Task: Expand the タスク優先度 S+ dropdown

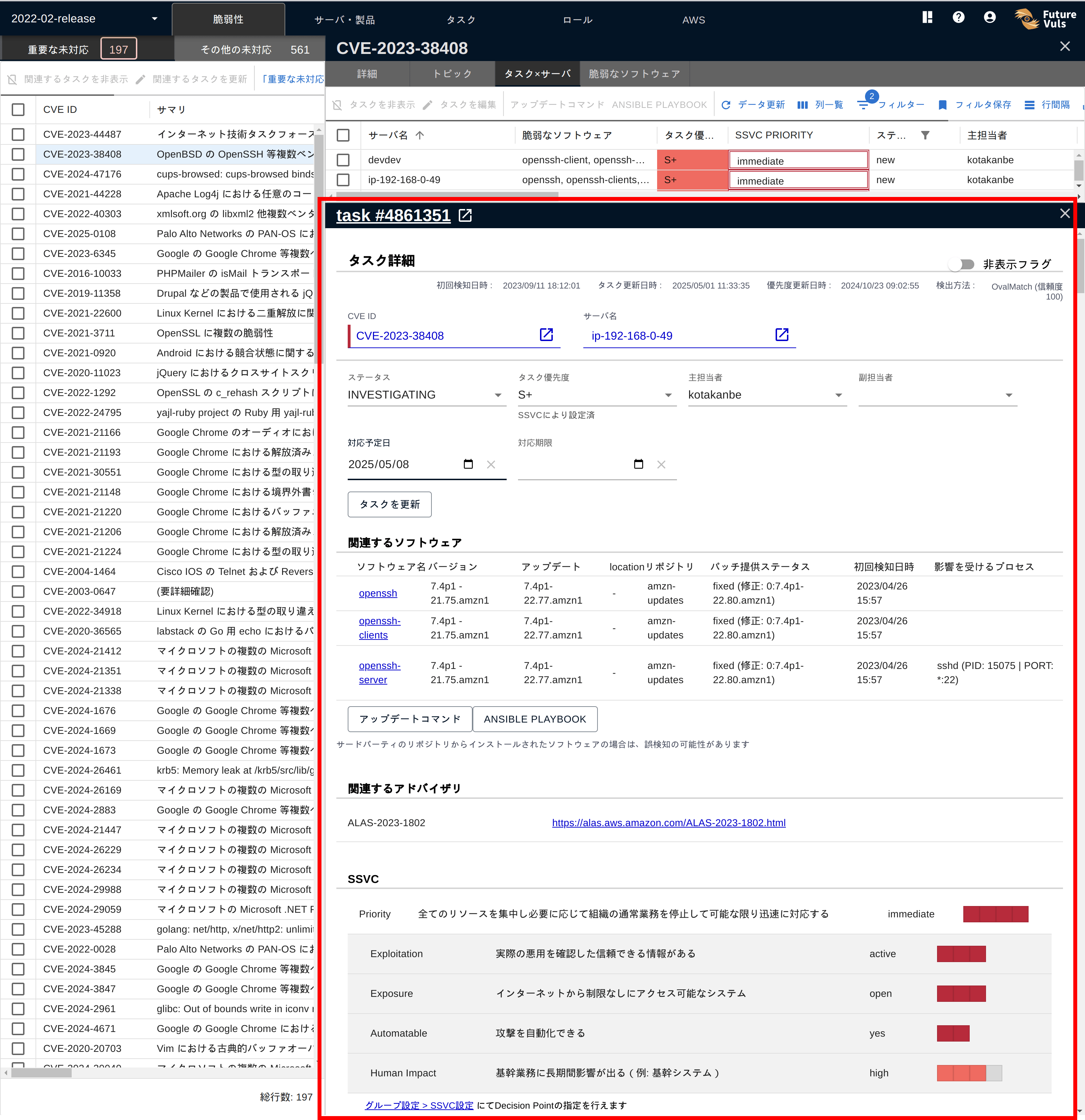Action: [596, 395]
